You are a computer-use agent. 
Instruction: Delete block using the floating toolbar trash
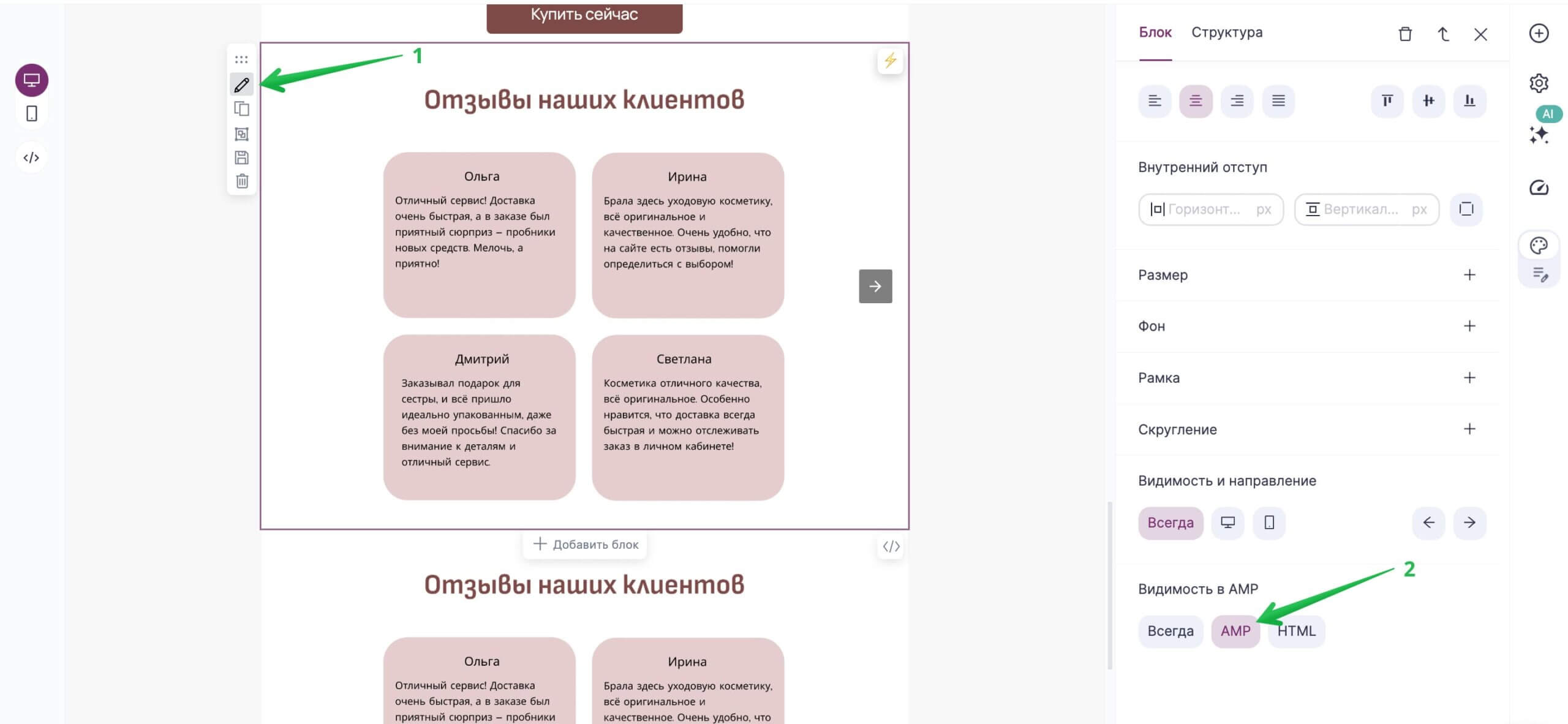point(242,181)
